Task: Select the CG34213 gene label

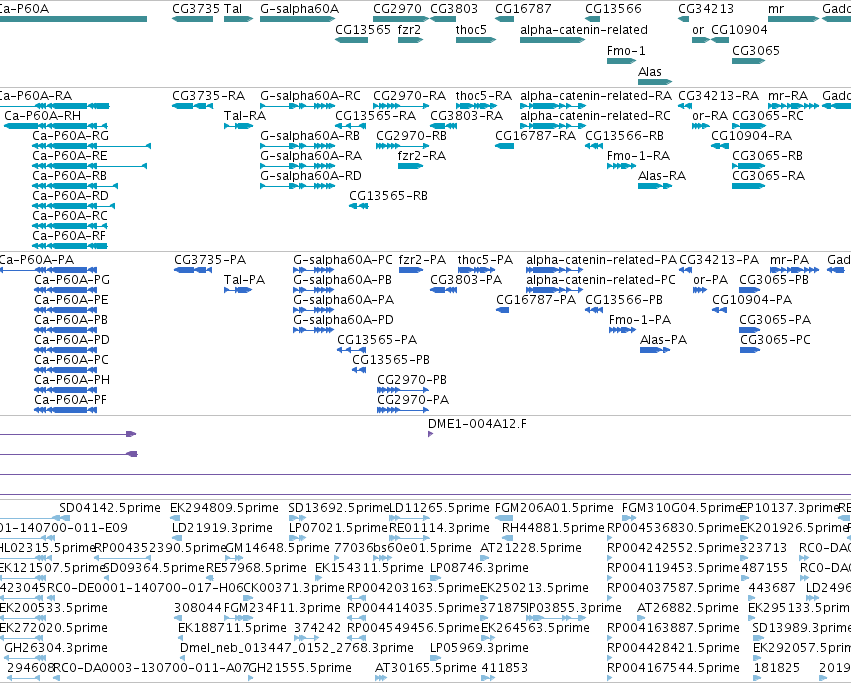Action: coord(706,9)
